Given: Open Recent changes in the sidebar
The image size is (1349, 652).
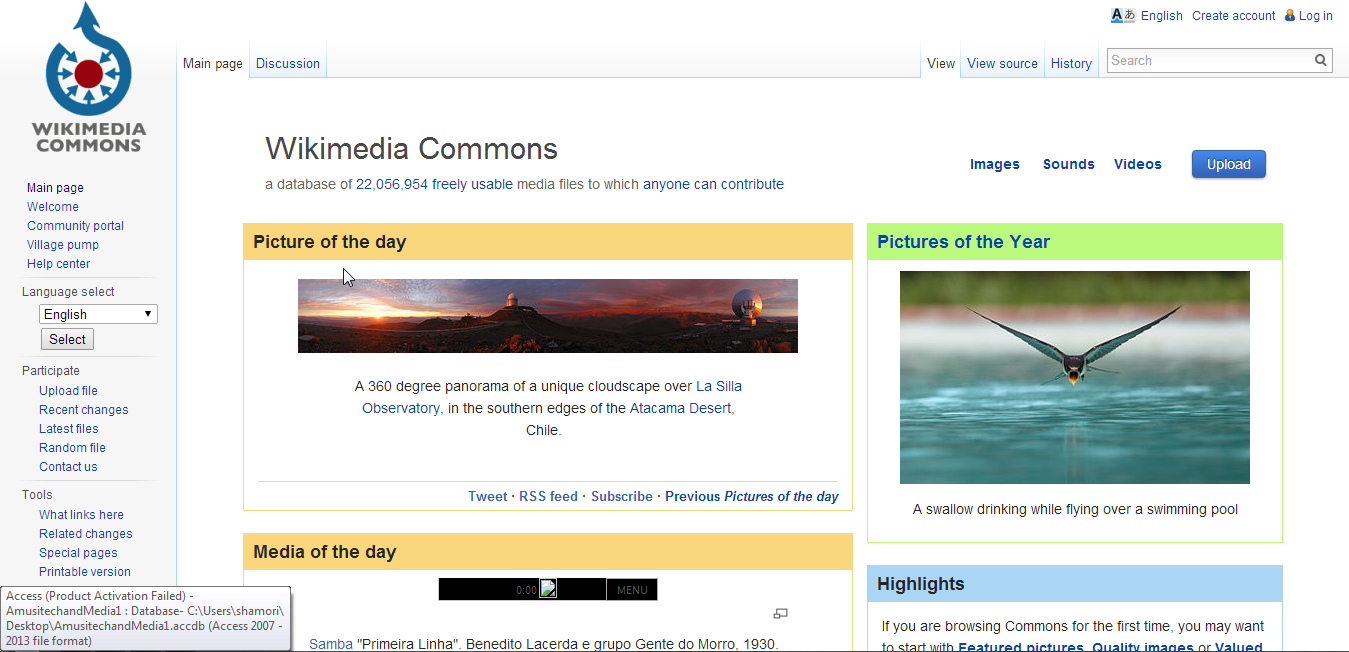Looking at the screenshot, I should 83,410.
